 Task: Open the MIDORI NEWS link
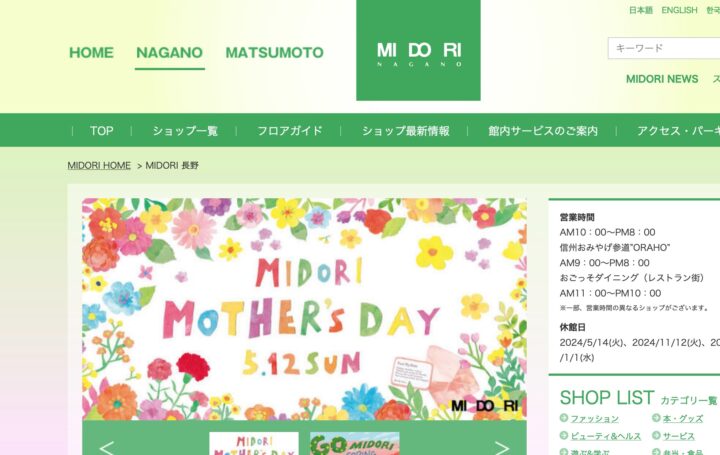pyautogui.click(x=662, y=79)
